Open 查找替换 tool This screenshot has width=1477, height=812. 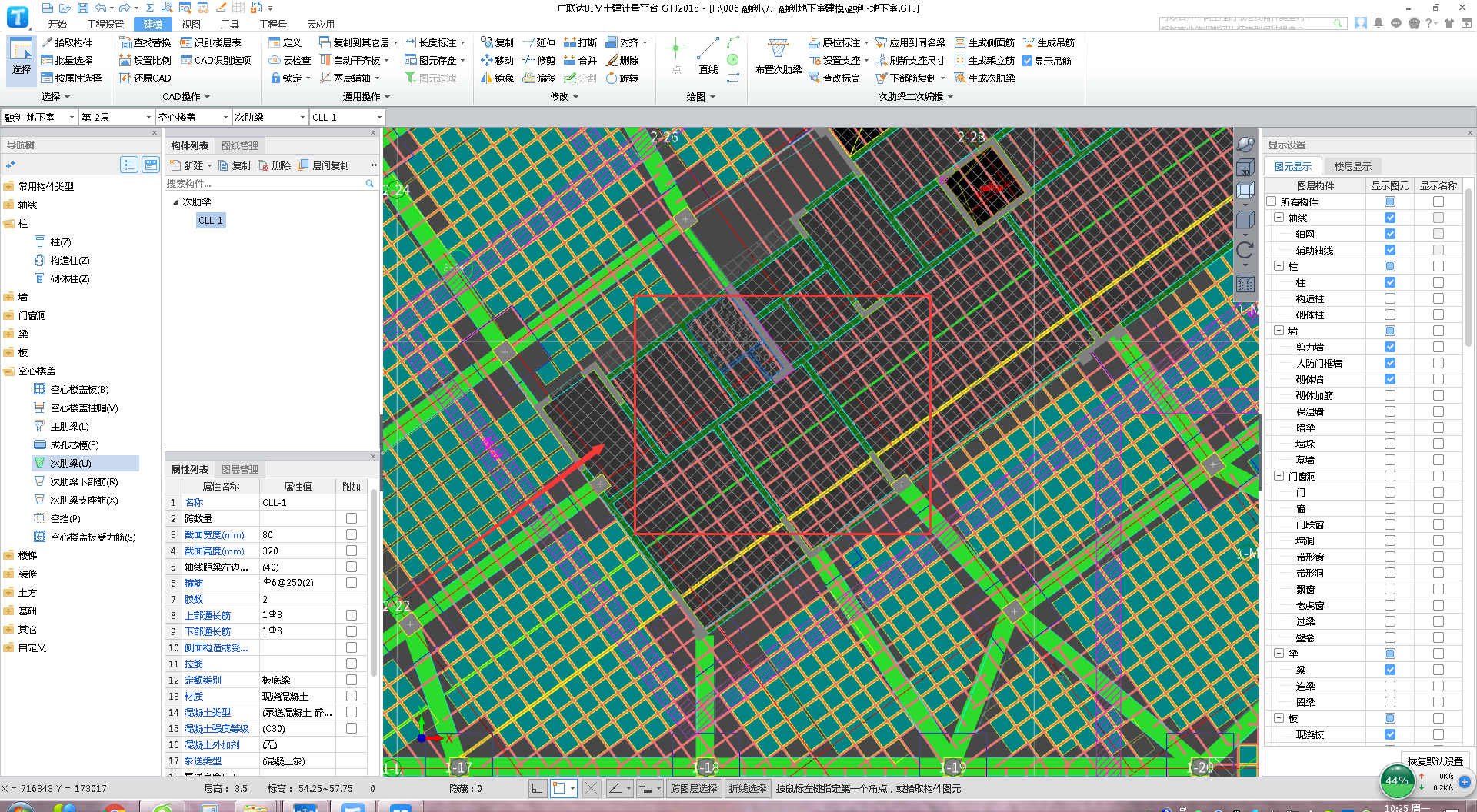(145, 42)
